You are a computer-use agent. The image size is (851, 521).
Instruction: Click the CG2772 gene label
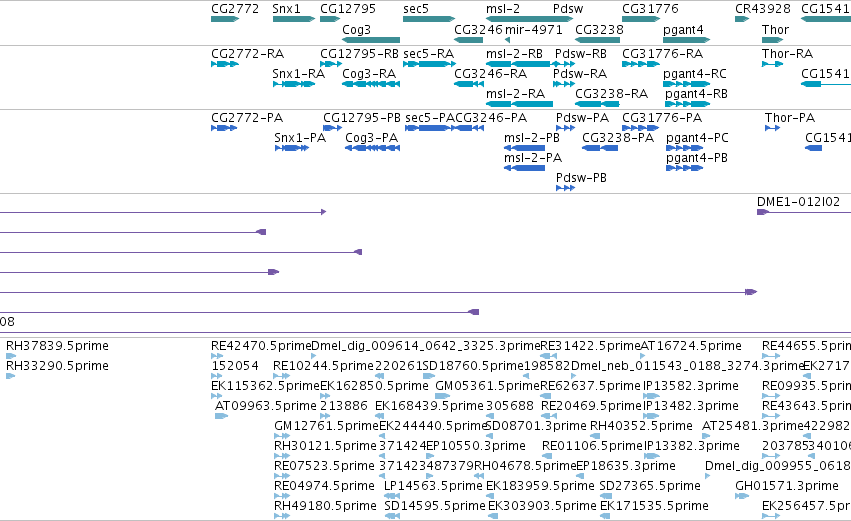click(235, 9)
